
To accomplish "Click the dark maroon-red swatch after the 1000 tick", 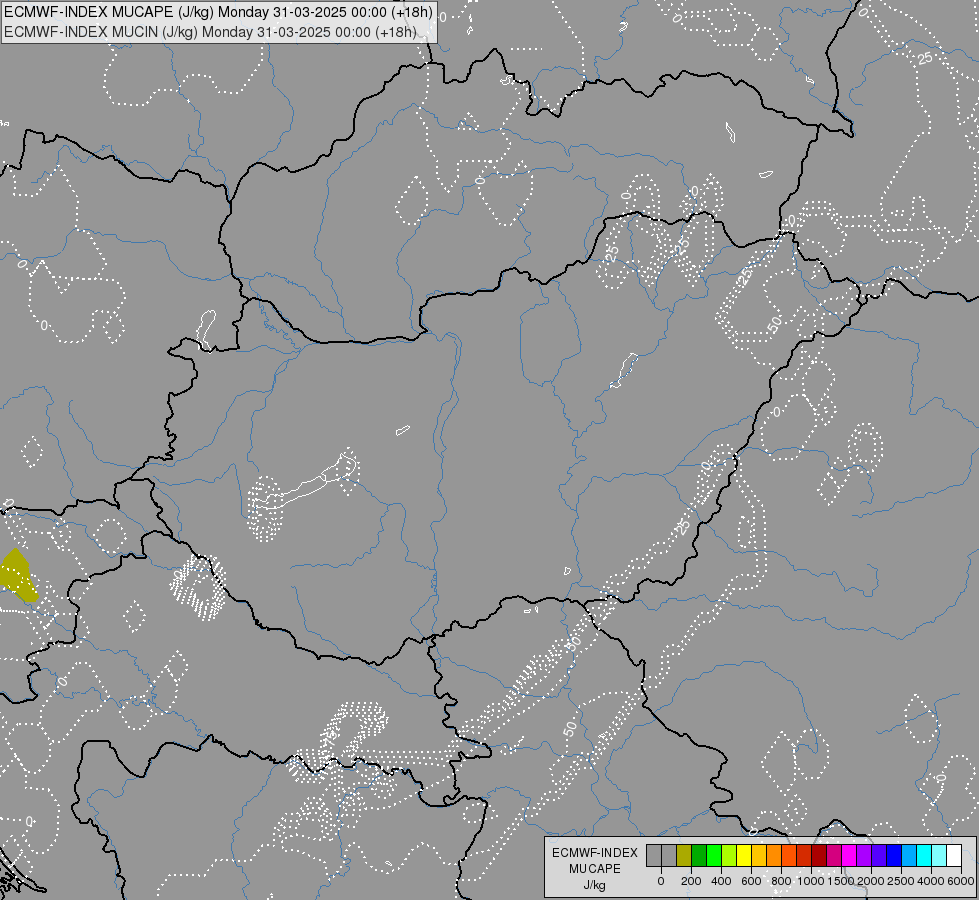I will pos(819,856).
